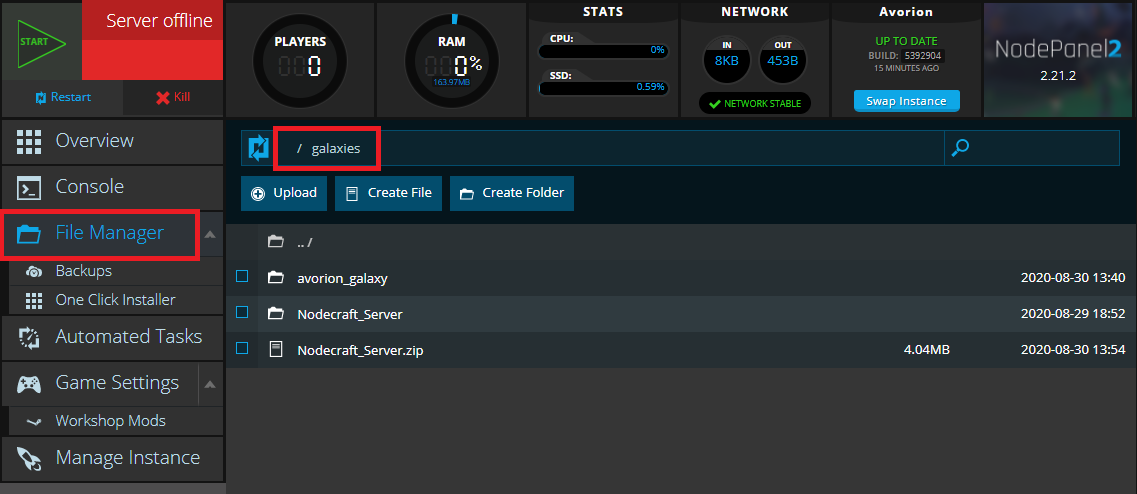Viewport: 1137px width, 494px height.
Task: Open the Overview page
Action: [112, 140]
